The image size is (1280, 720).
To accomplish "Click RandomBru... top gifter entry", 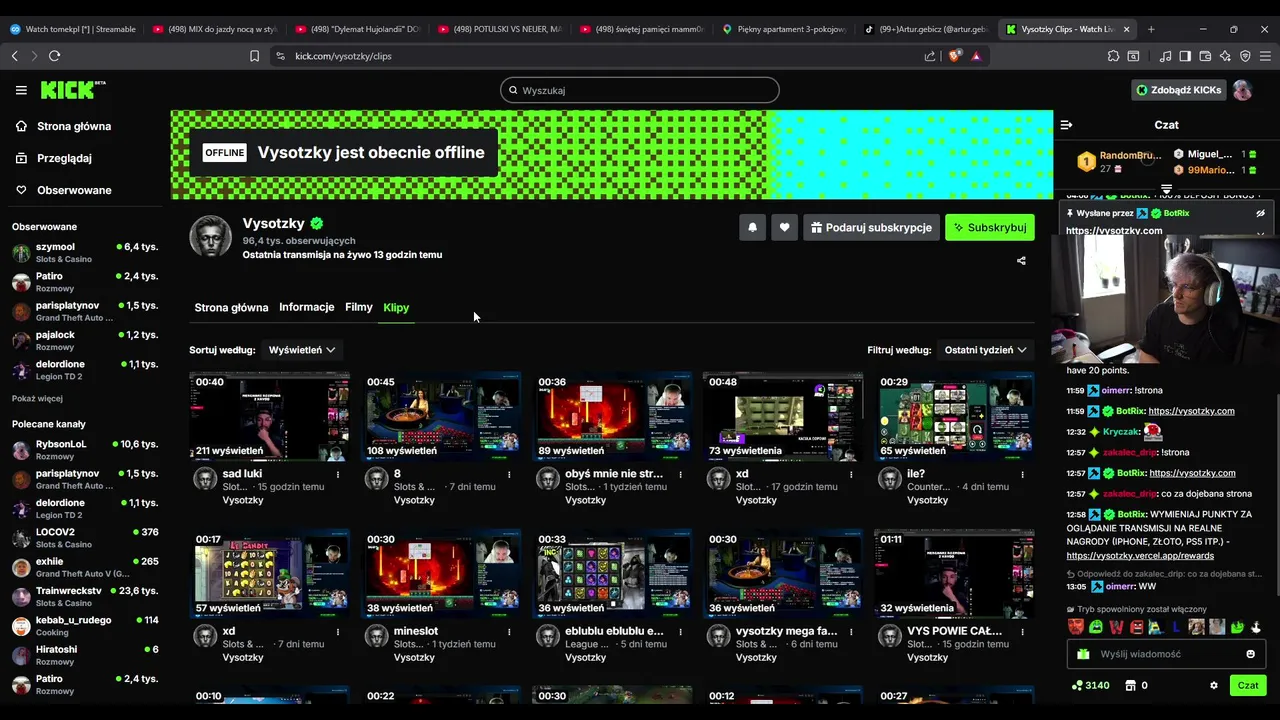I will coord(1118,161).
